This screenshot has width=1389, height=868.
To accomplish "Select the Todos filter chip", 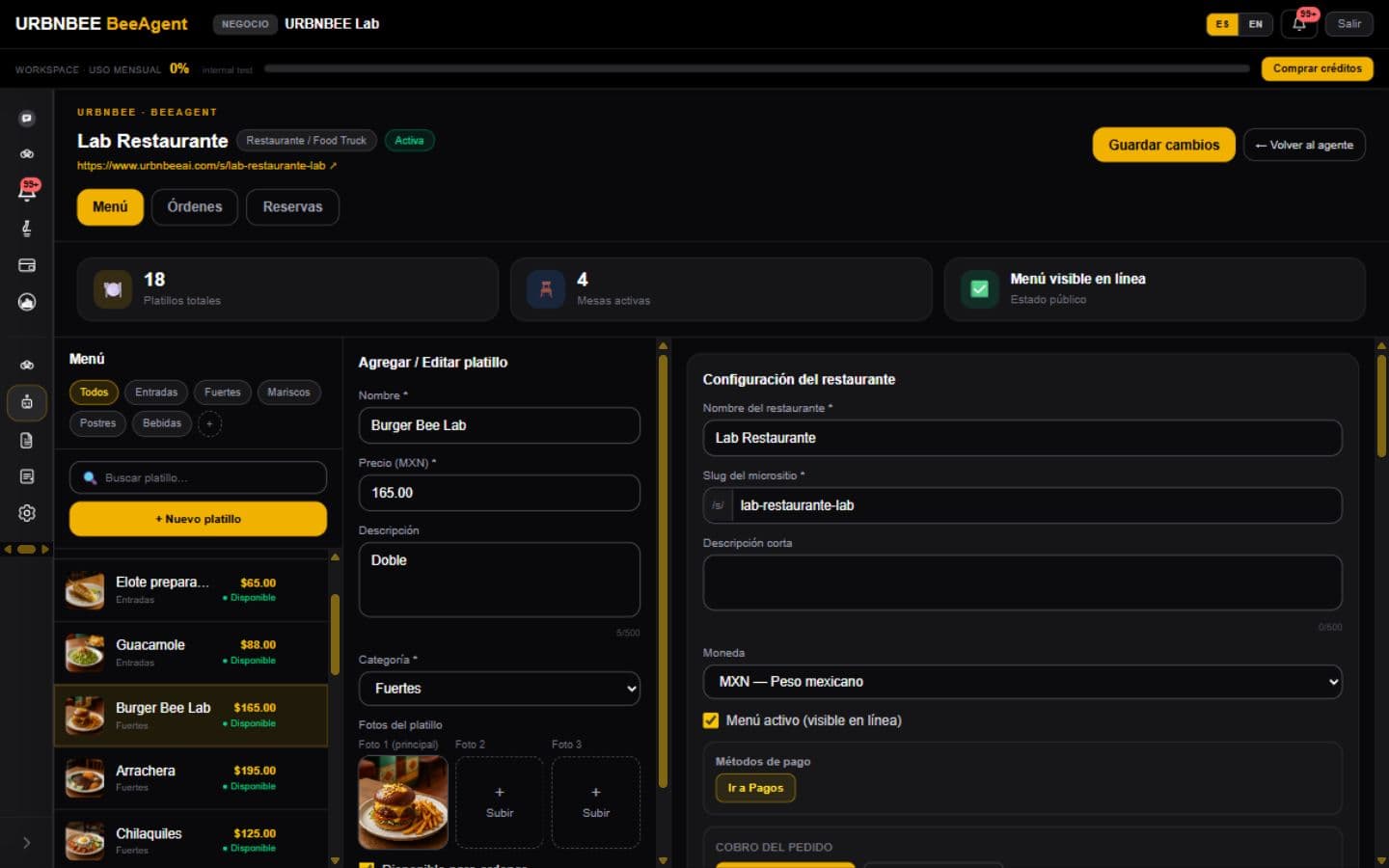I will pyautogui.click(x=94, y=393).
